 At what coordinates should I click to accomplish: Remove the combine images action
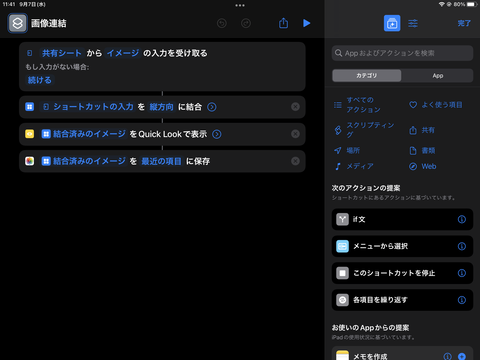tap(295, 107)
